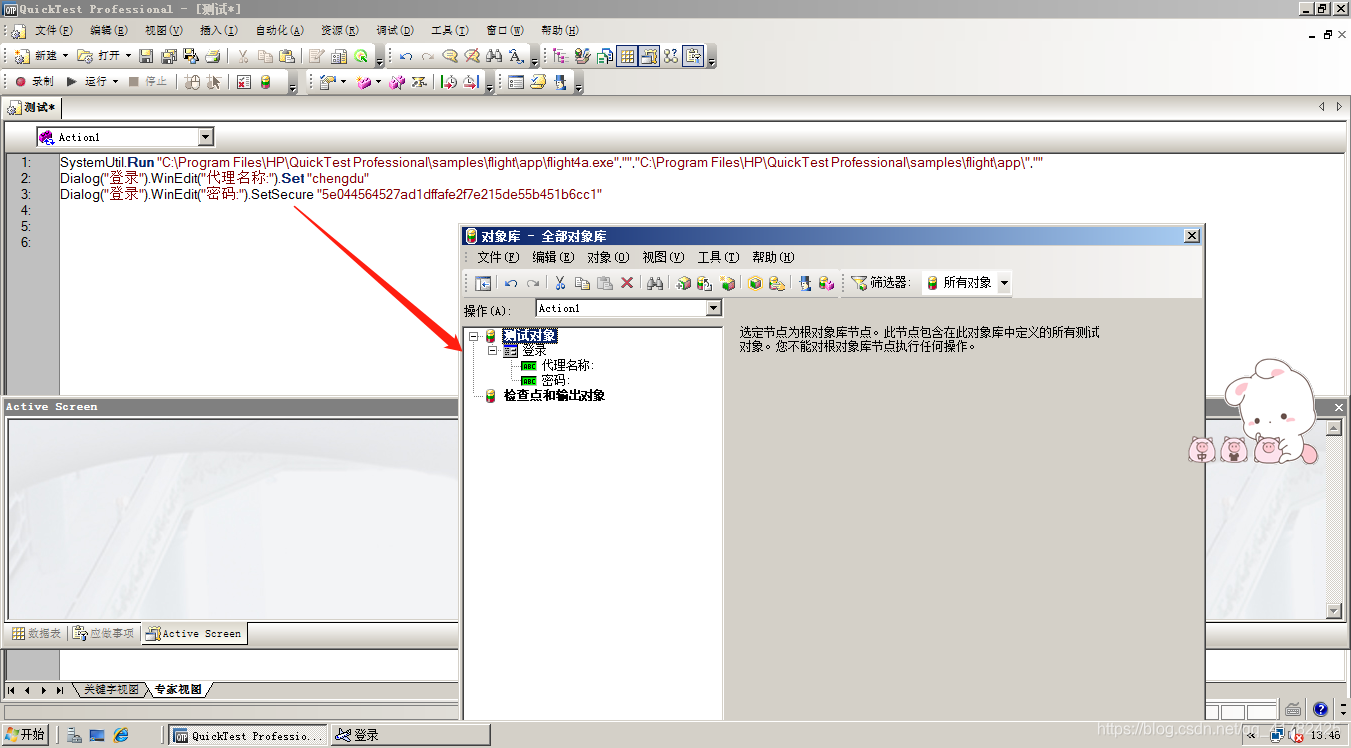
Task: Click red X Delete icon in Object Repository
Action: coord(627,283)
